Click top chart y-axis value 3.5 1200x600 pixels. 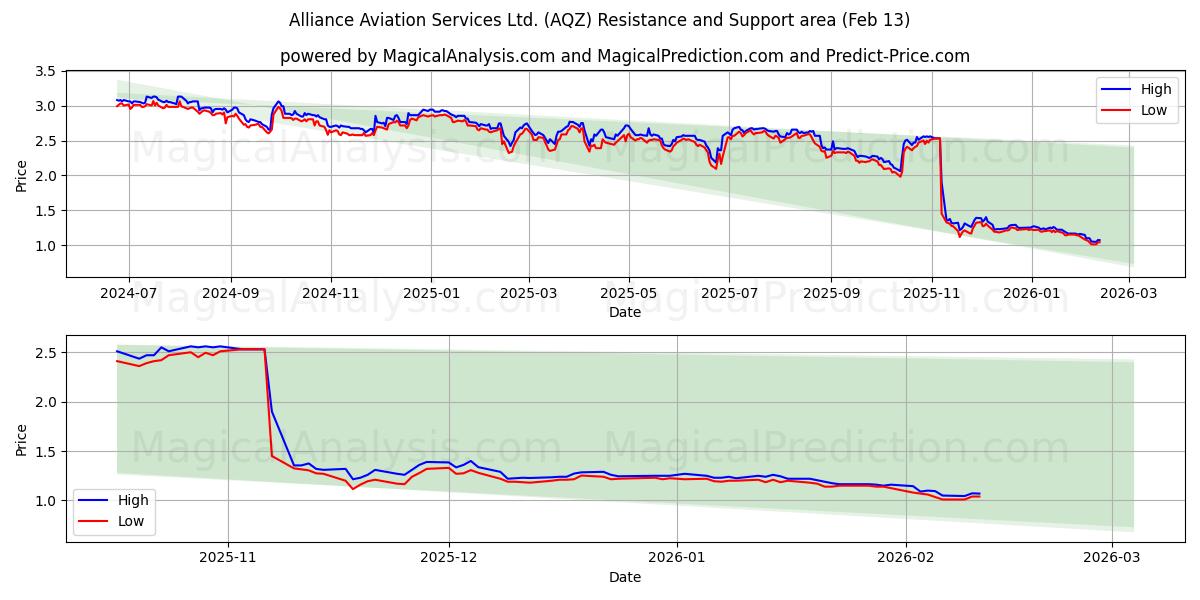coord(46,71)
